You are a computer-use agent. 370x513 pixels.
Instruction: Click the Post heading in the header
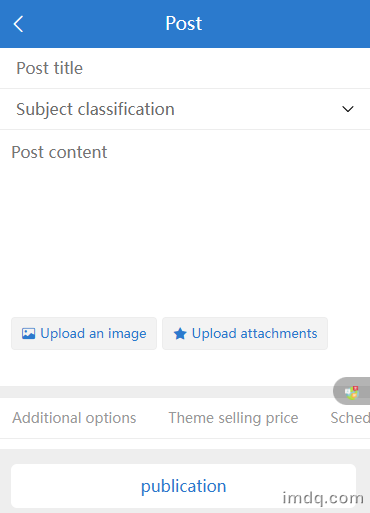pyautogui.click(x=184, y=24)
